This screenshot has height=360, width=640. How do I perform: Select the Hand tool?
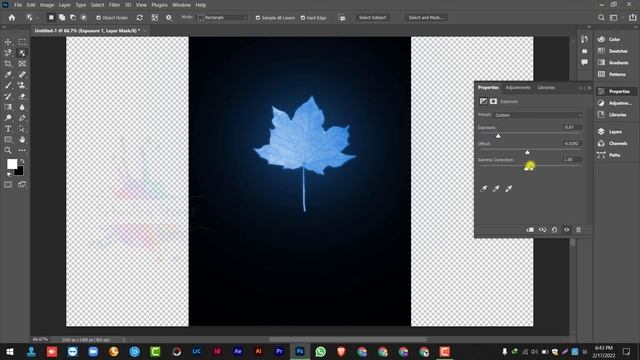22,140
